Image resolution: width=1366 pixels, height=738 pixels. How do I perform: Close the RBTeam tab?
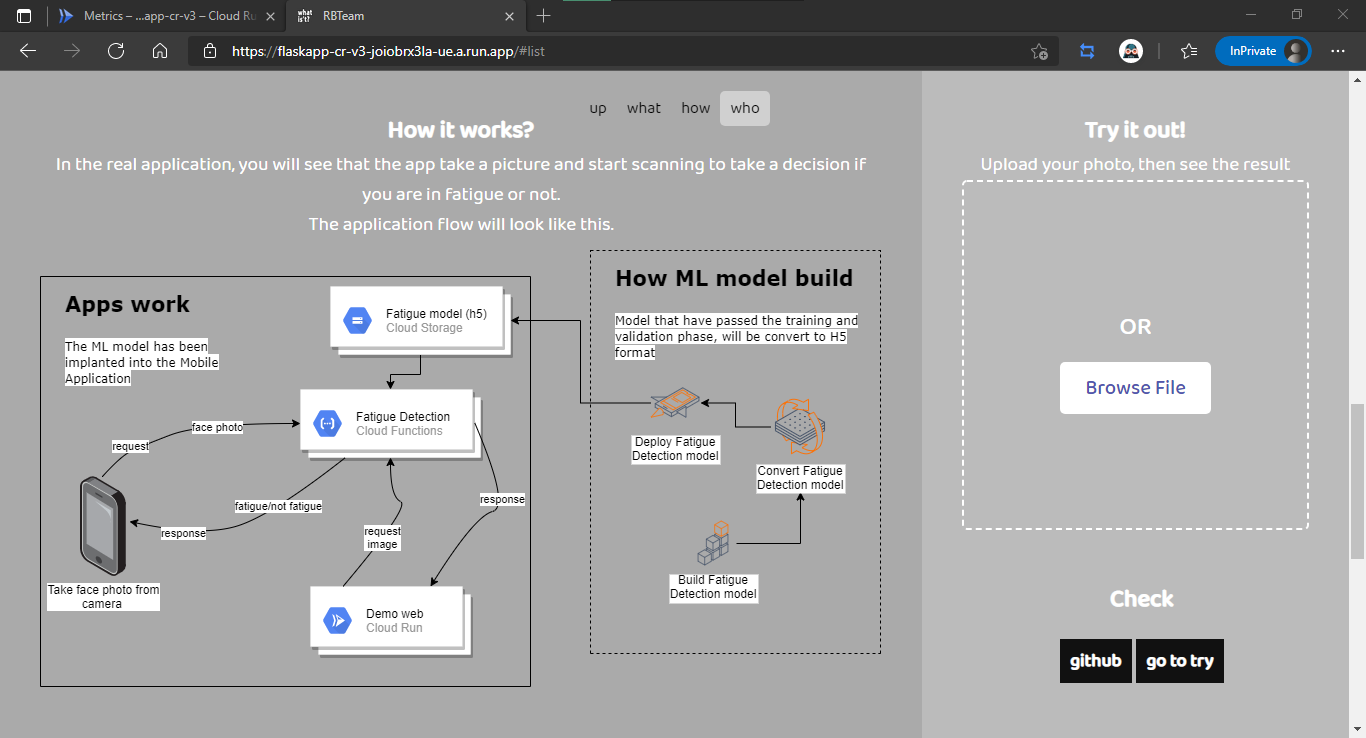[509, 16]
